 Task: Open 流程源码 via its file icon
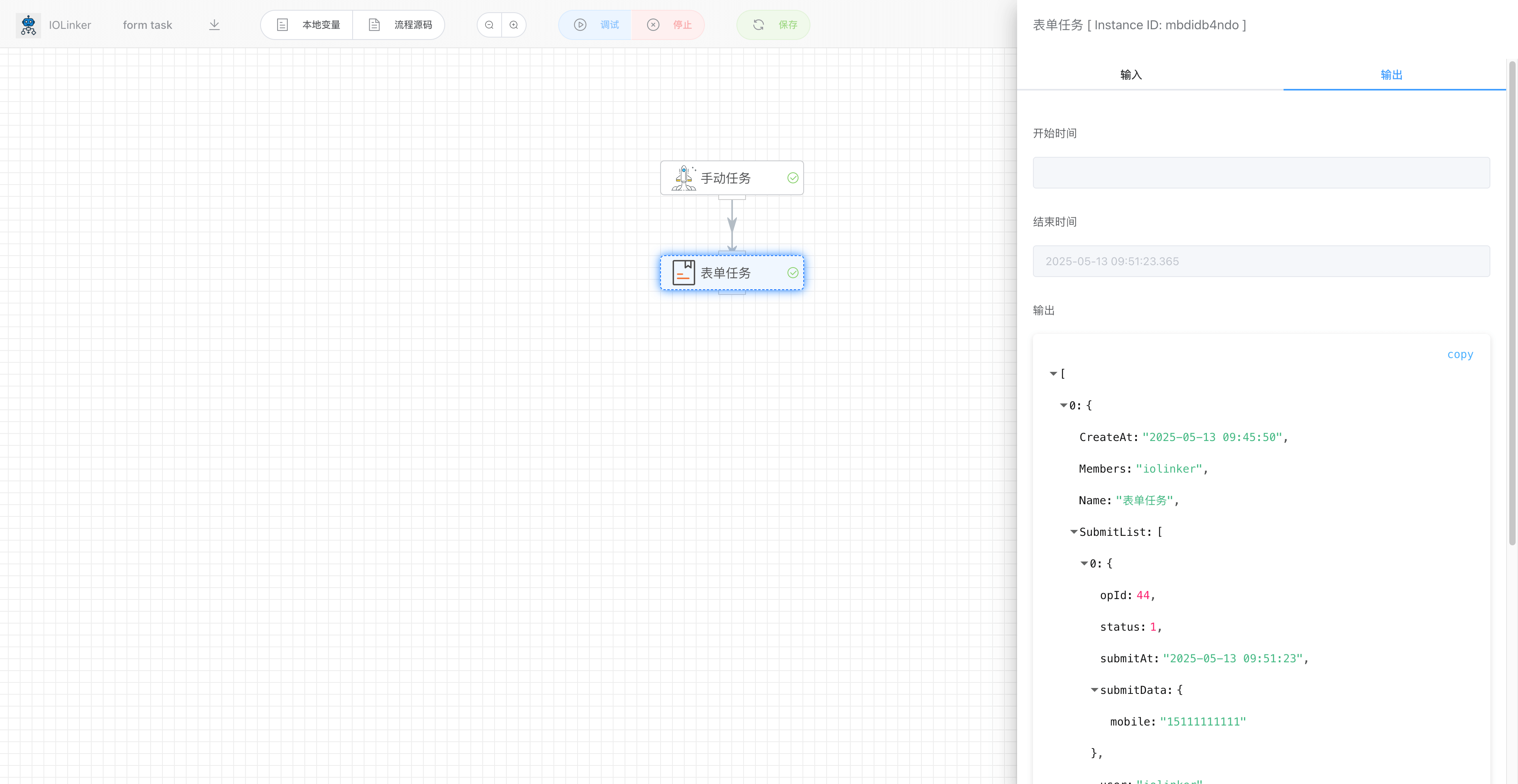375,25
